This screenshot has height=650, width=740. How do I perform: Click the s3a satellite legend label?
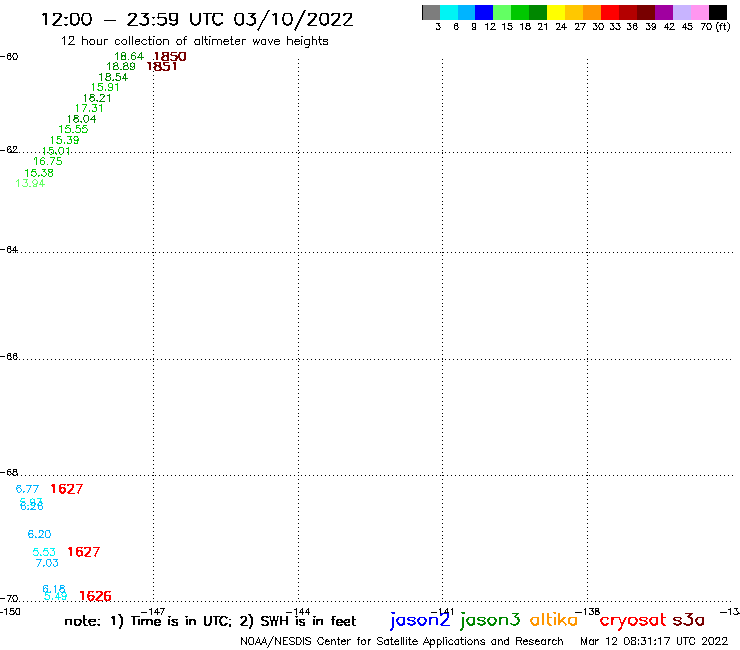click(x=689, y=621)
